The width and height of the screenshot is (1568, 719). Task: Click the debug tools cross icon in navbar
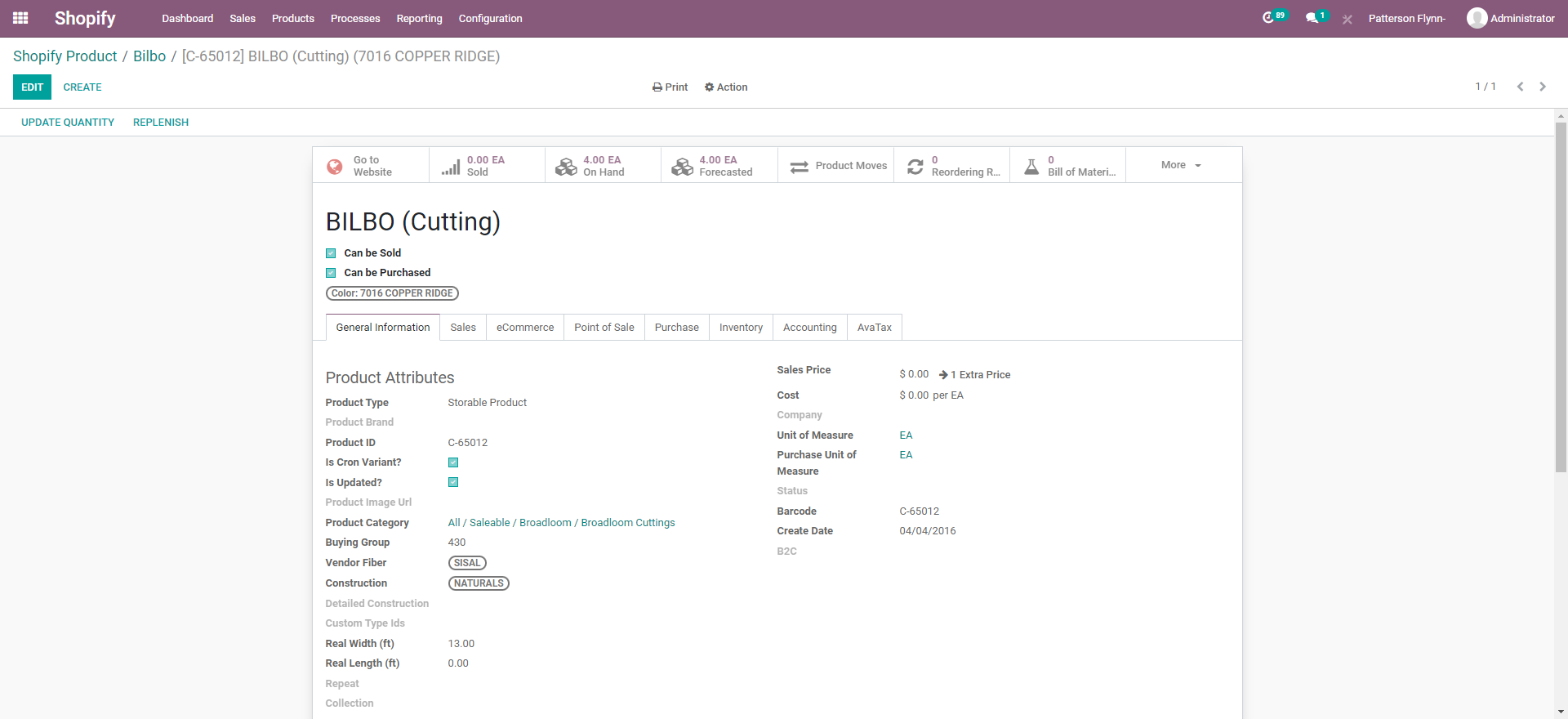point(1347,19)
